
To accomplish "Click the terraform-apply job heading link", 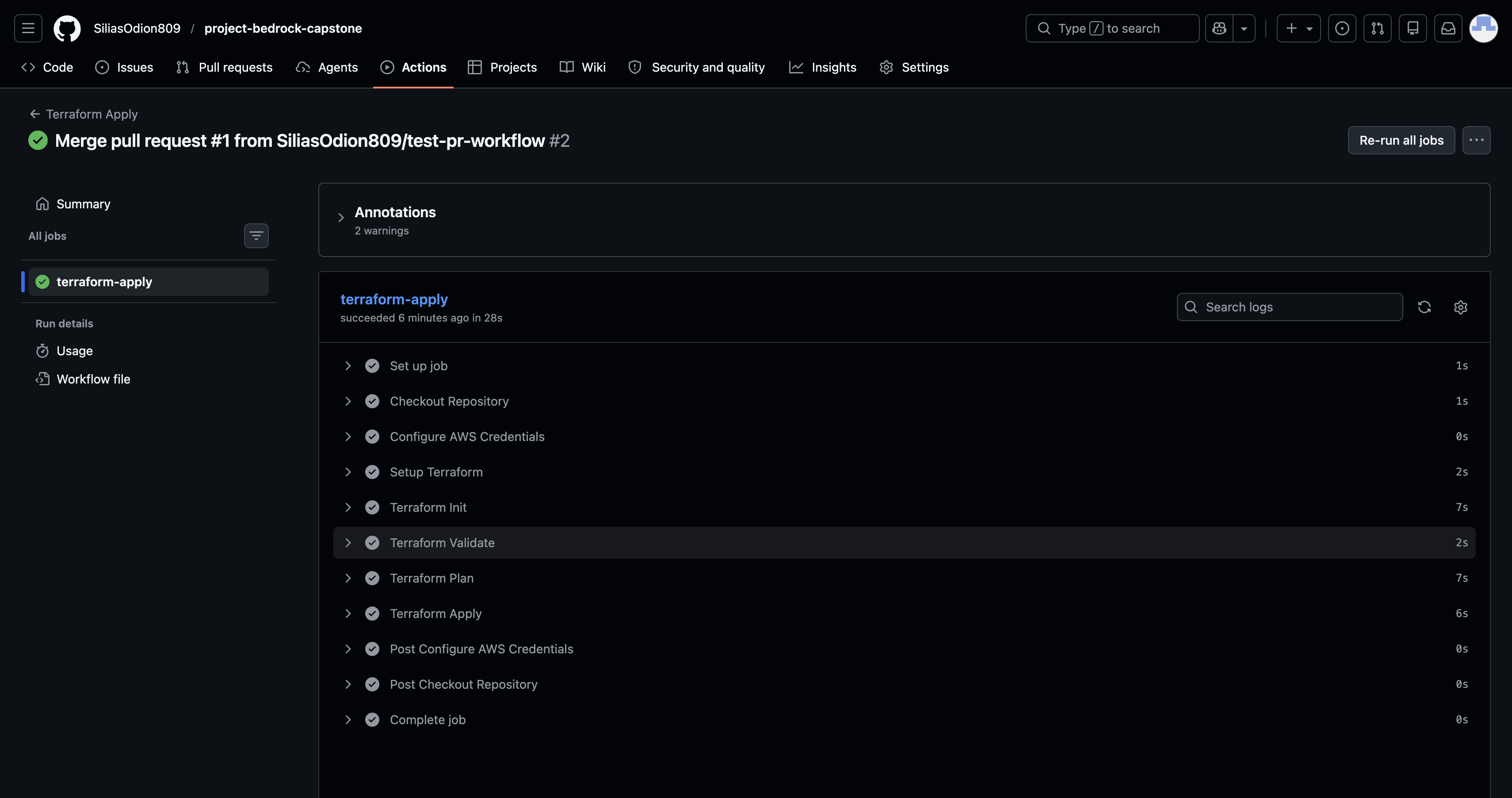I will pos(394,299).
